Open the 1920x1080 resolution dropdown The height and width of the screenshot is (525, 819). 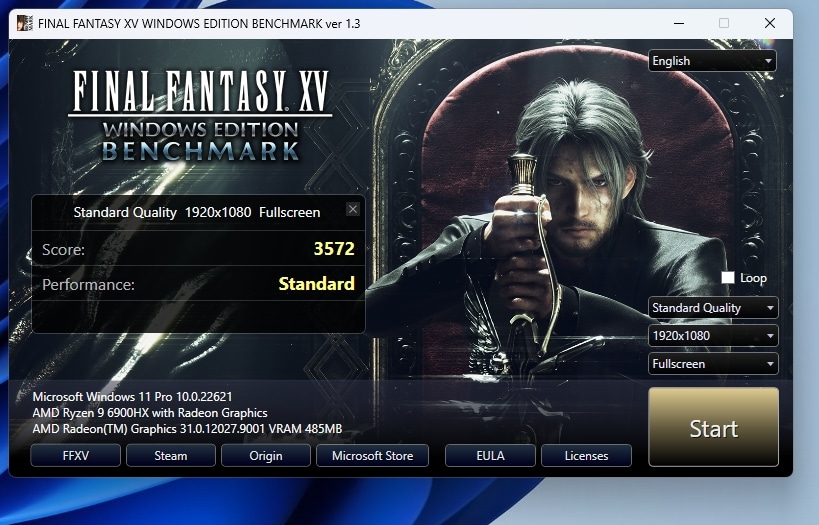712,336
